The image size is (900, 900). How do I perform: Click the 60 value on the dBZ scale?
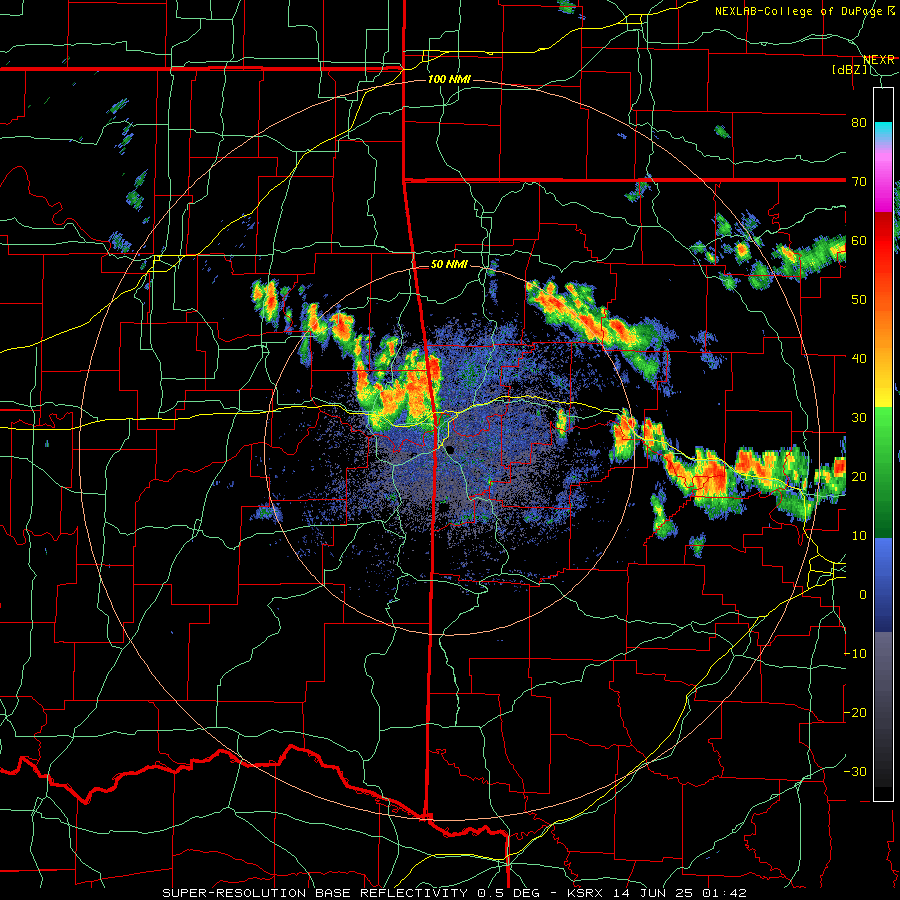pos(859,240)
